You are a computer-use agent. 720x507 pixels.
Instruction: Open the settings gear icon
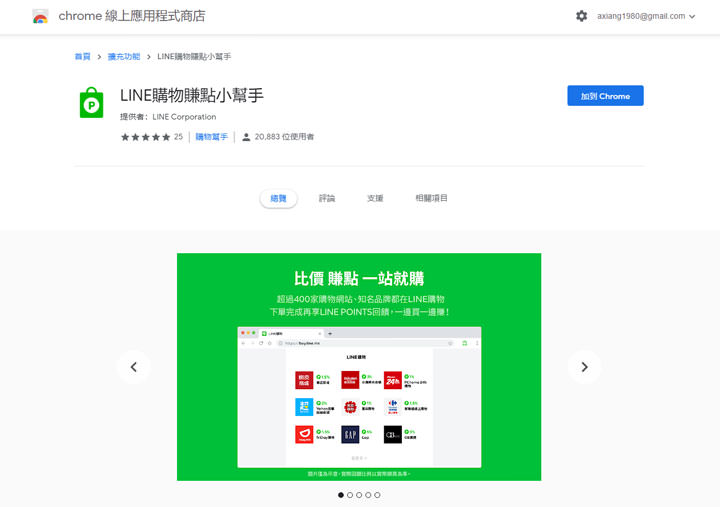pos(581,16)
